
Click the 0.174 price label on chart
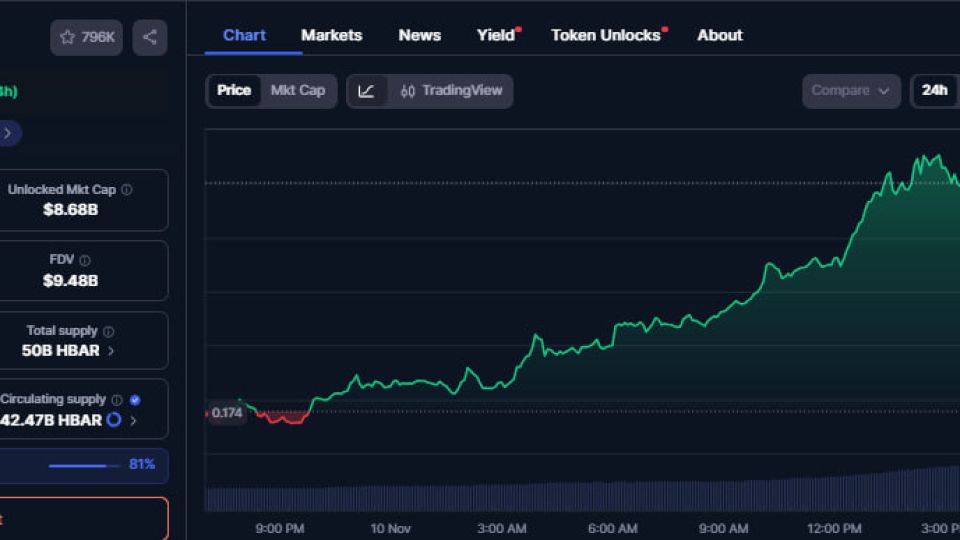227,413
